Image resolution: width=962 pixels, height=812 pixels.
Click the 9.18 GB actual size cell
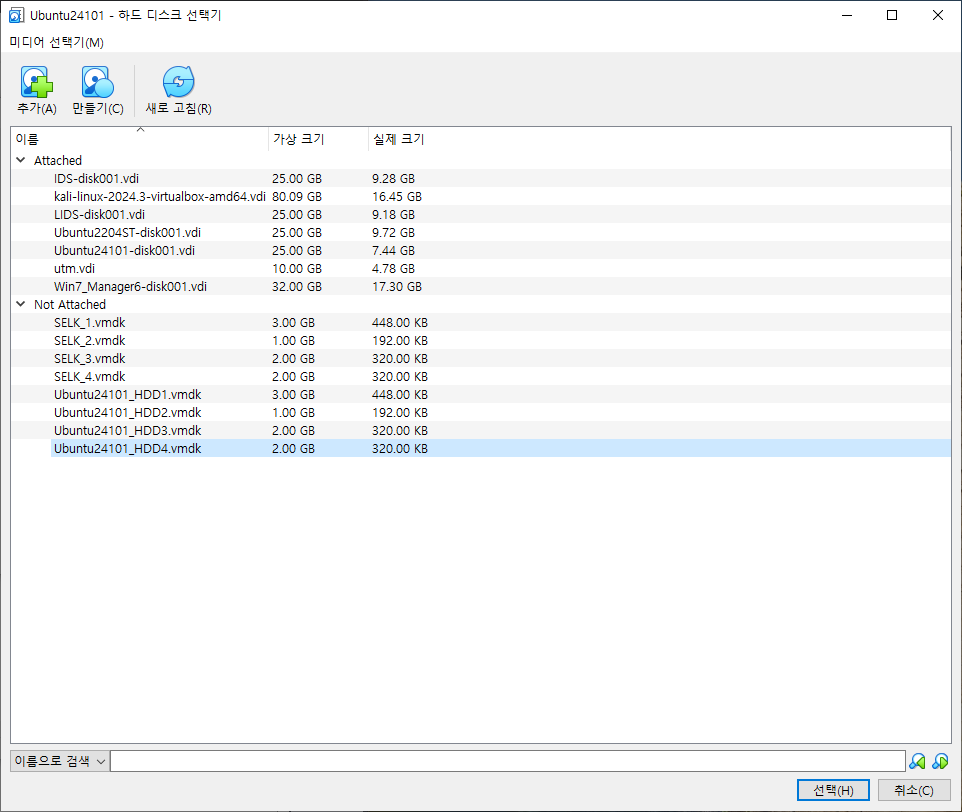pos(393,215)
